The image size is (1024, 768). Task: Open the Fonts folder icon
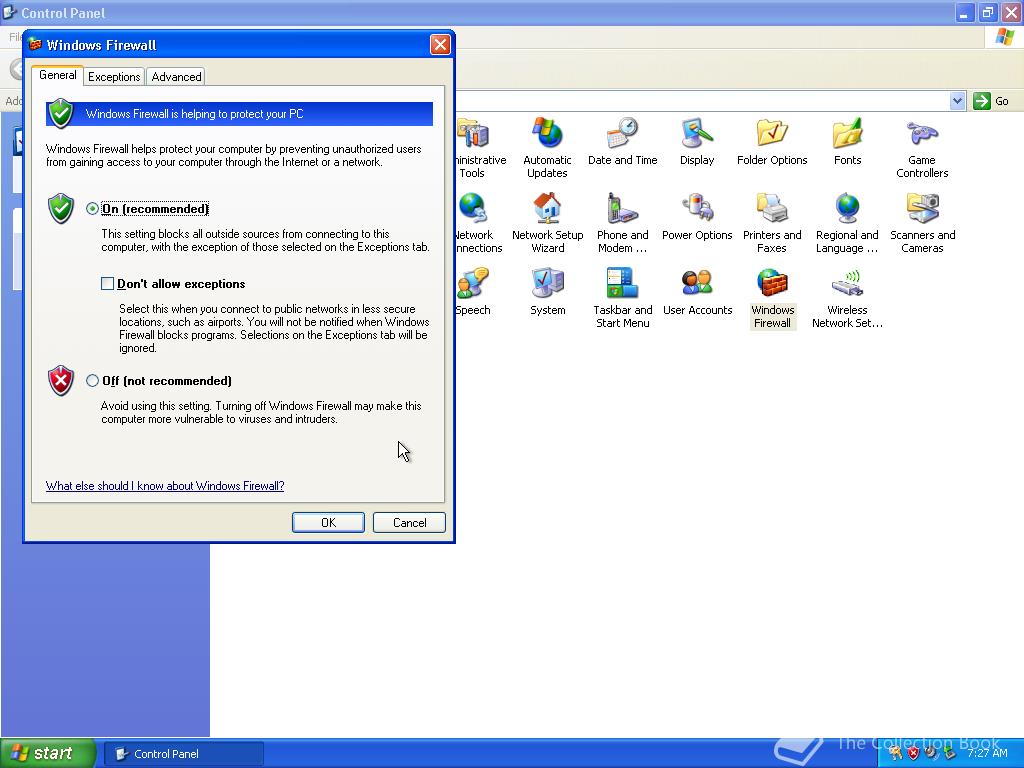(x=847, y=142)
